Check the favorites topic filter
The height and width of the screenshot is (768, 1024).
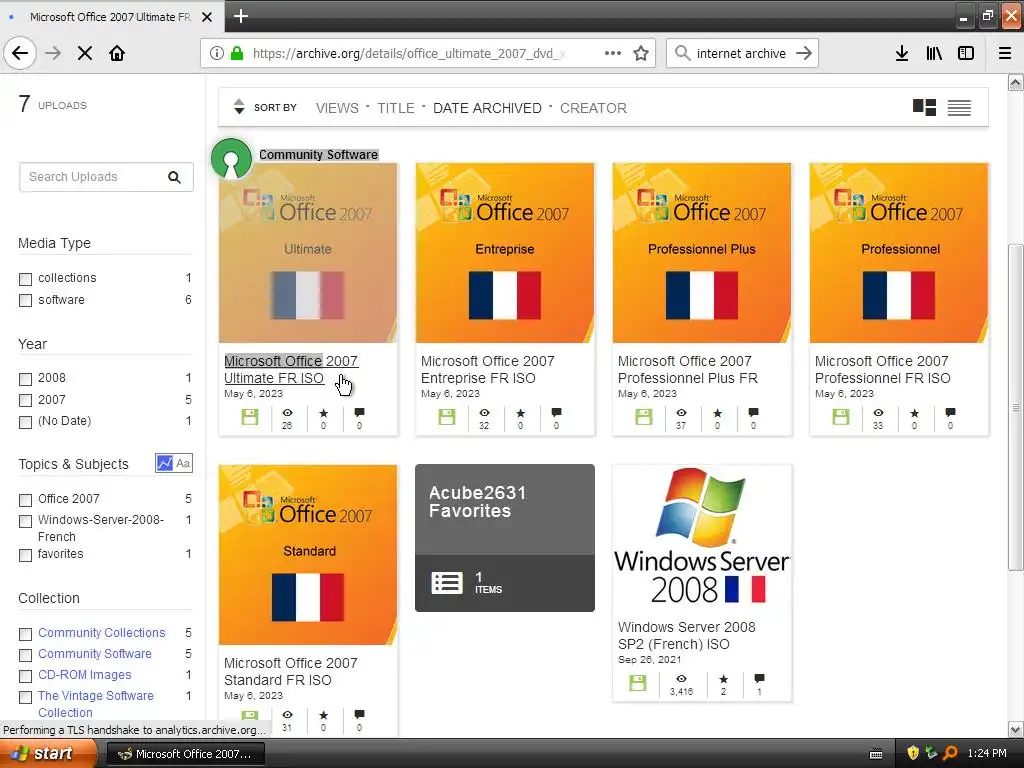(25, 555)
